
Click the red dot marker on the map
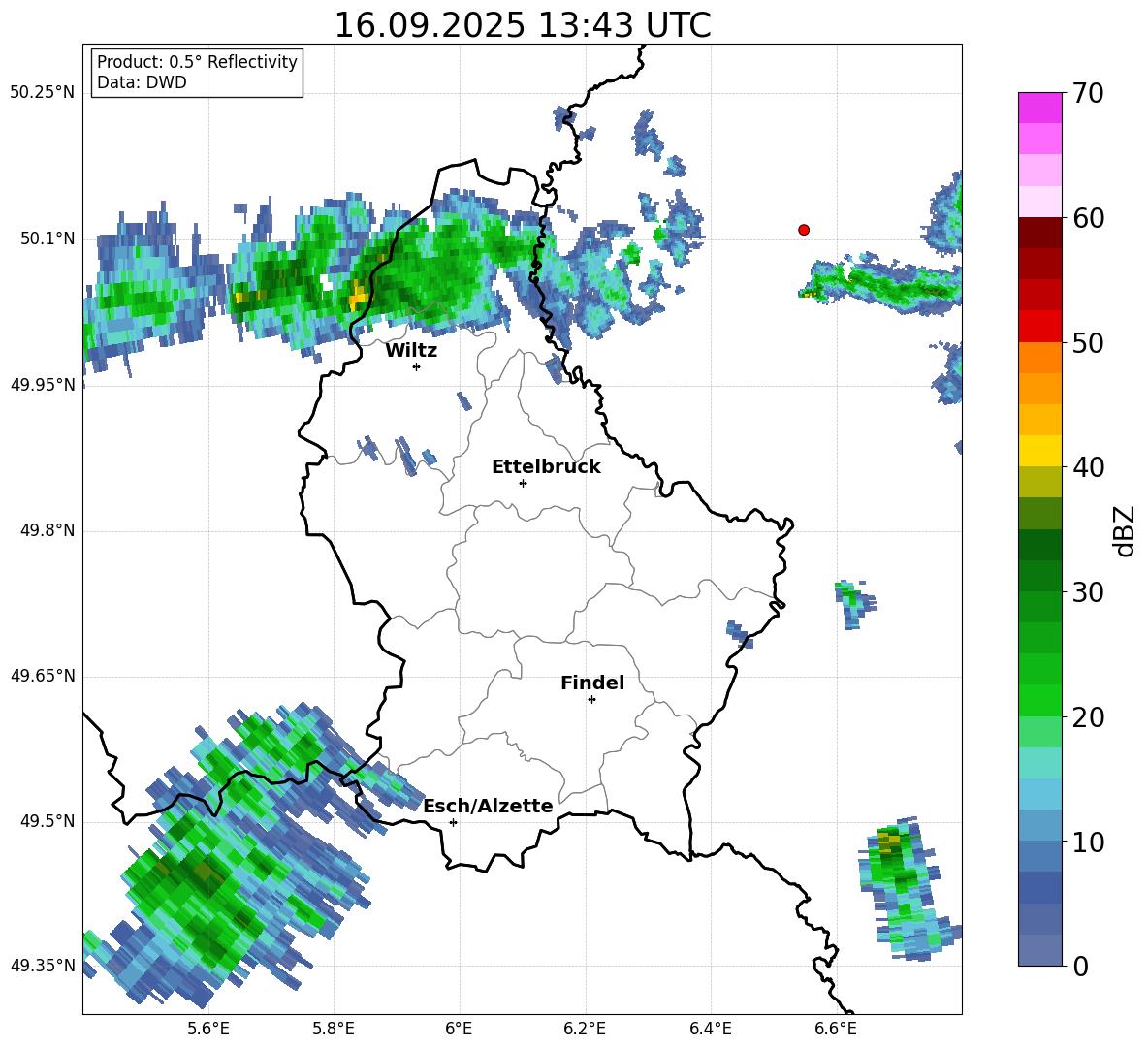tap(804, 230)
